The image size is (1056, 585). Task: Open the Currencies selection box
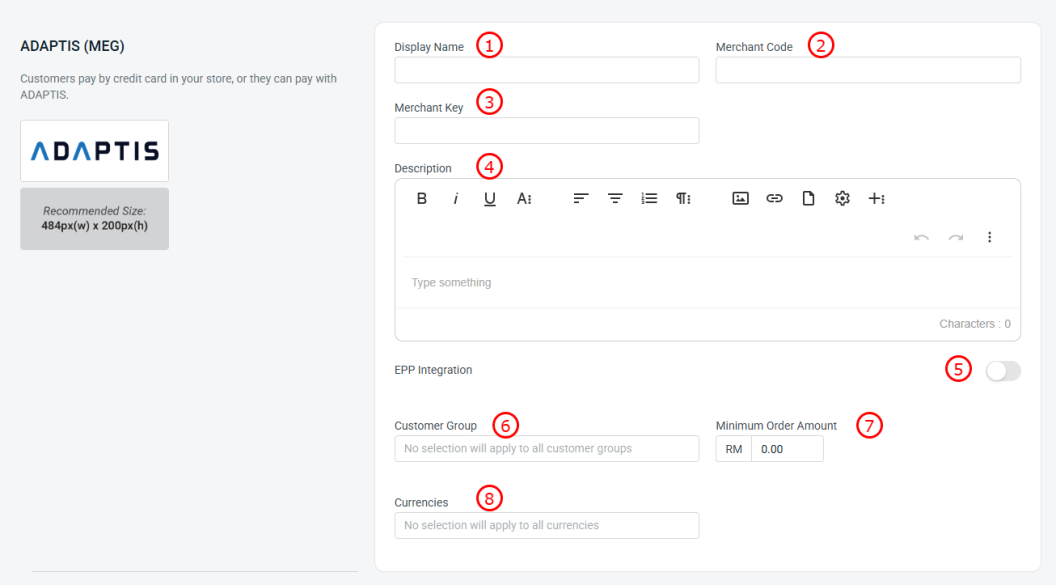pyautogui.click(x=547, y=525)
